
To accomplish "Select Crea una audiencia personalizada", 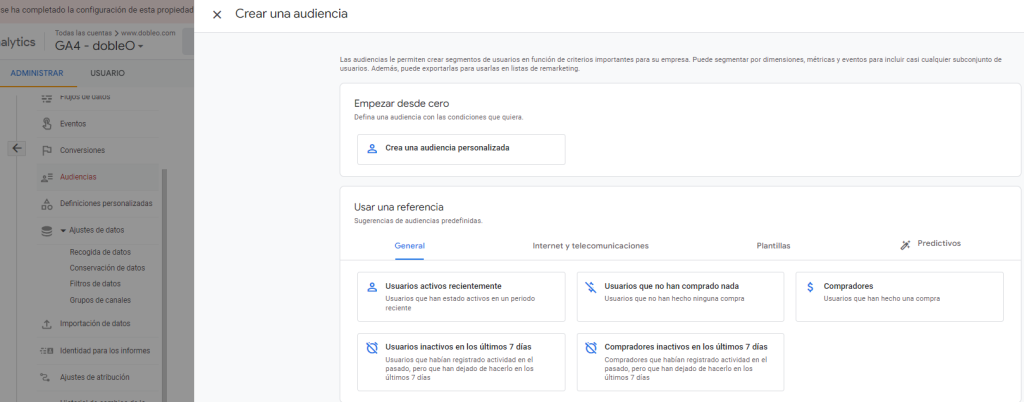I will 460,149.
